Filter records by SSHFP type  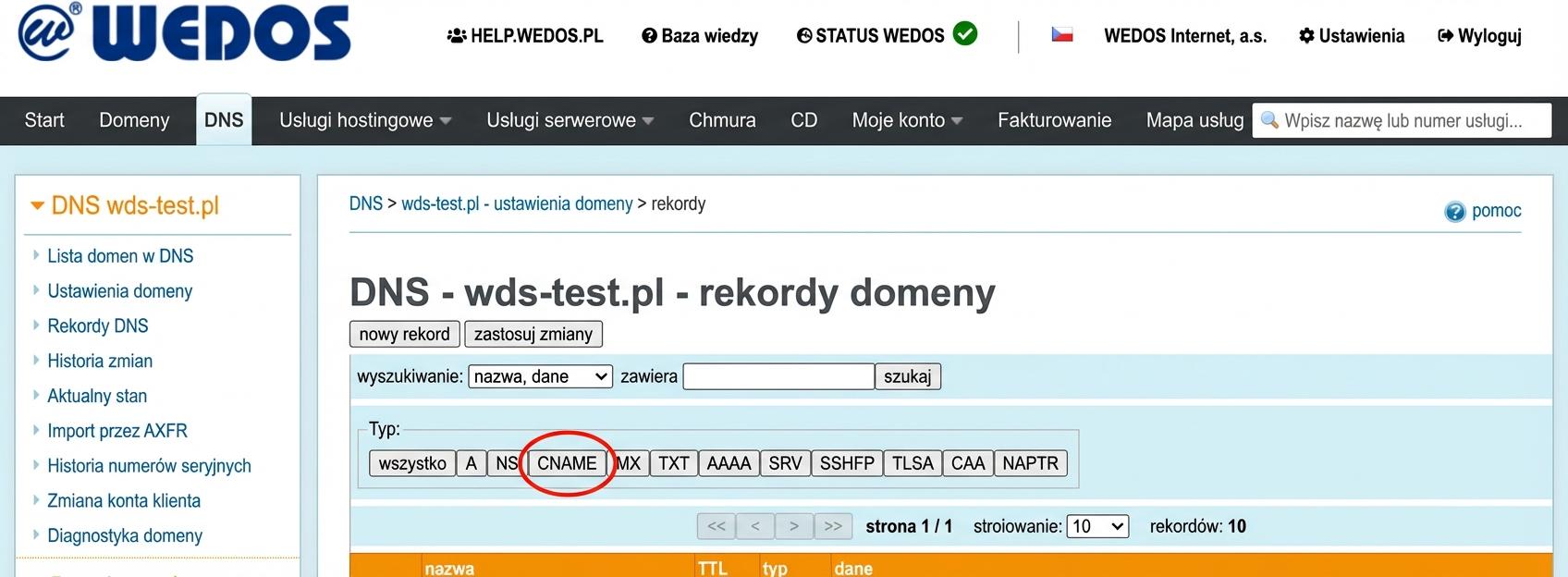[847, 463]
